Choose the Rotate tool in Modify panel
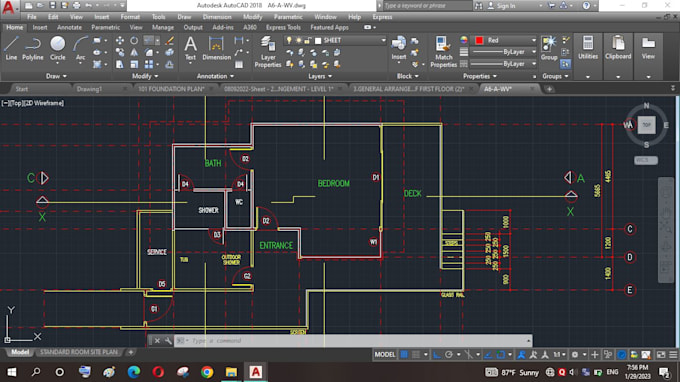Image resolution: width=680 pixels, height=382 pixels. point(134,40)
